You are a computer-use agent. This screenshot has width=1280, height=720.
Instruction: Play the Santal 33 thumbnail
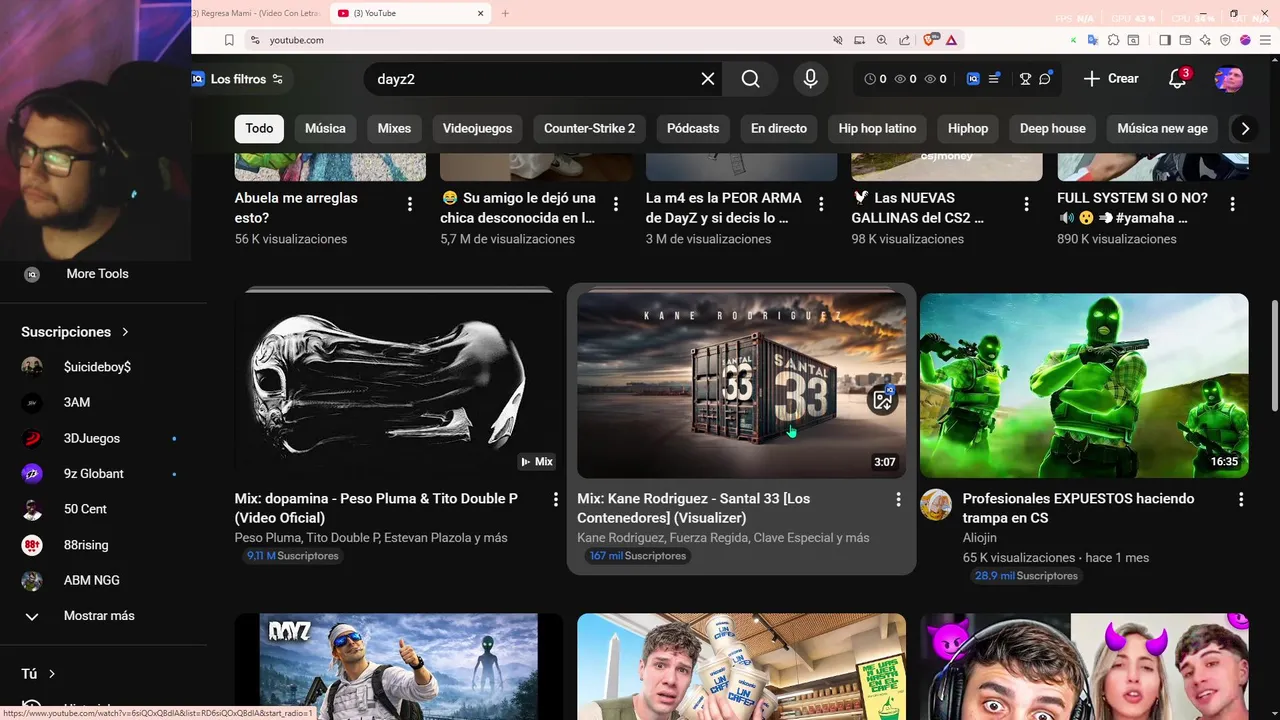pyautogui.click(x=741, y=385)
